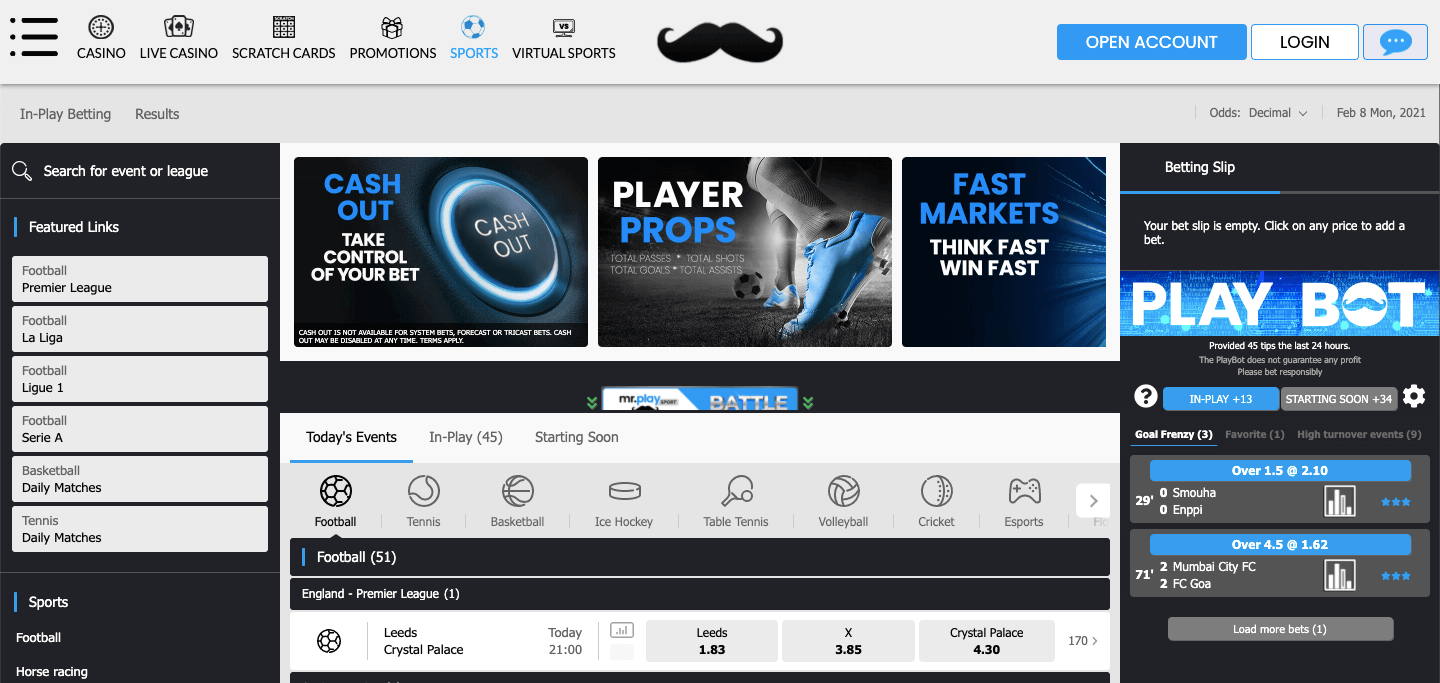This screenshot has width=1440, height=683.
Task: Click Load more bets (1)
Action: coord(1280,629)
